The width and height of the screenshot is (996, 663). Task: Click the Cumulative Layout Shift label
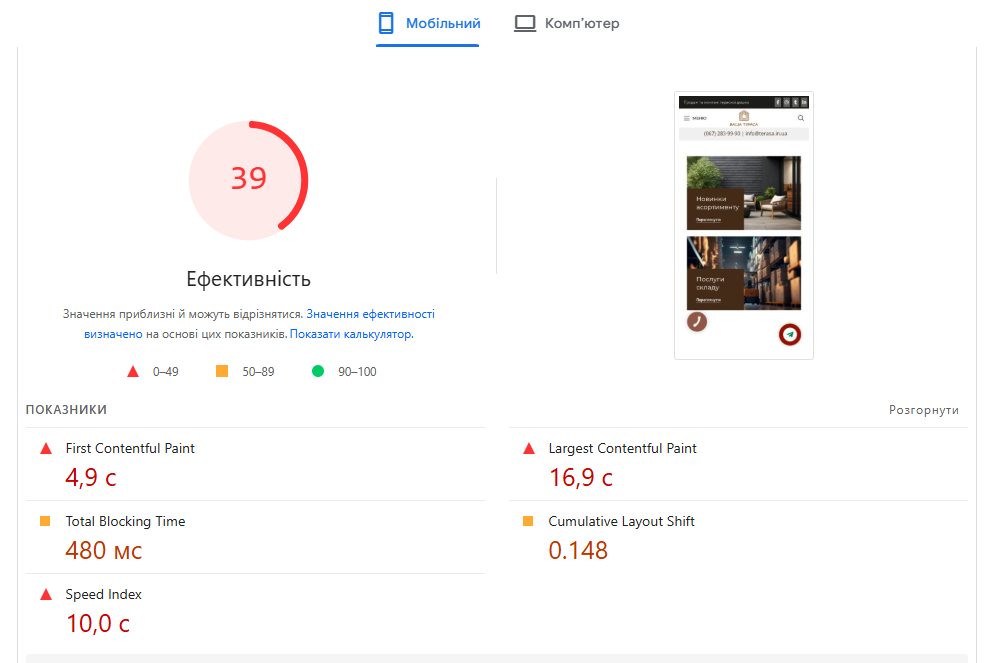621,521
